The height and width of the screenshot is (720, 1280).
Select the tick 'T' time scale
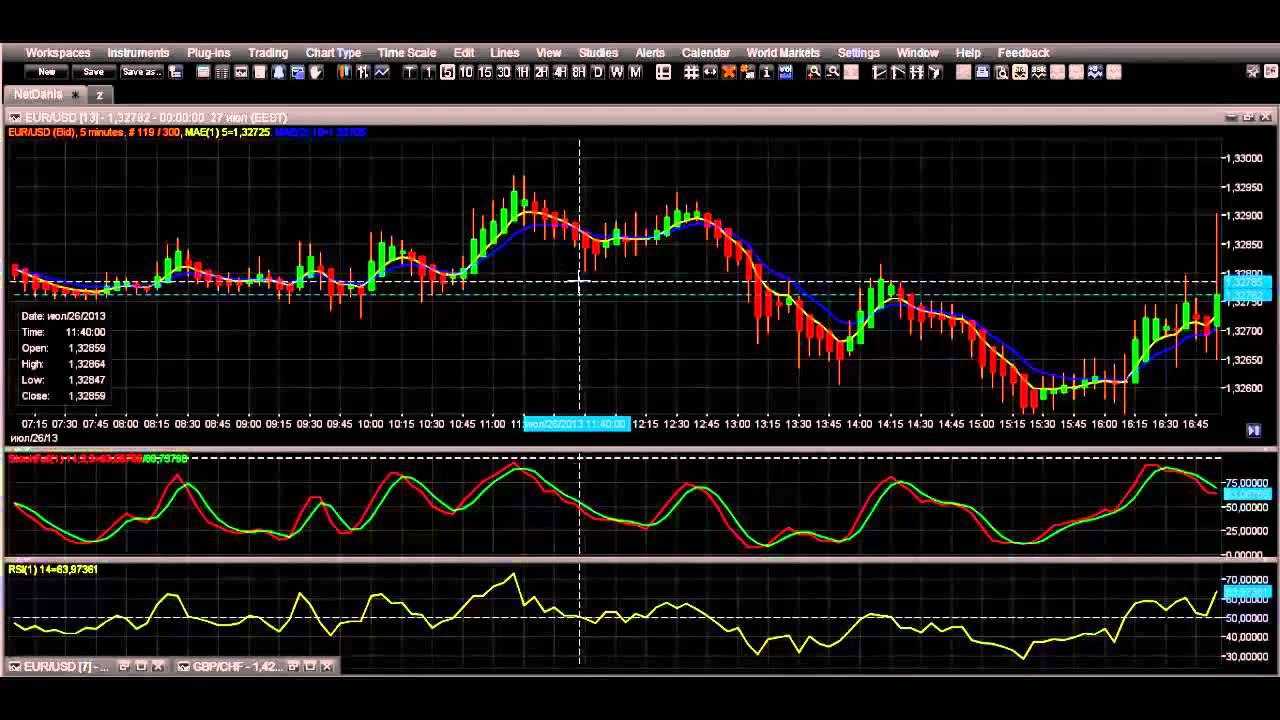tap(410, 72)
